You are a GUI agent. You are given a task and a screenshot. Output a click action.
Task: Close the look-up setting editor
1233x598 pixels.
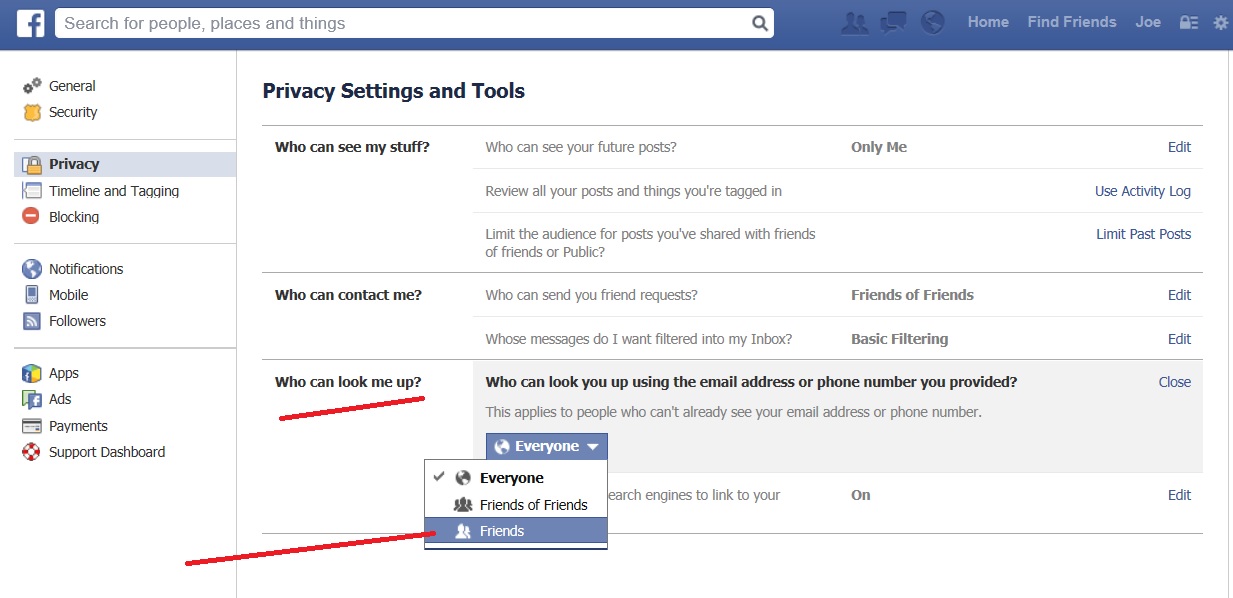1175,382
